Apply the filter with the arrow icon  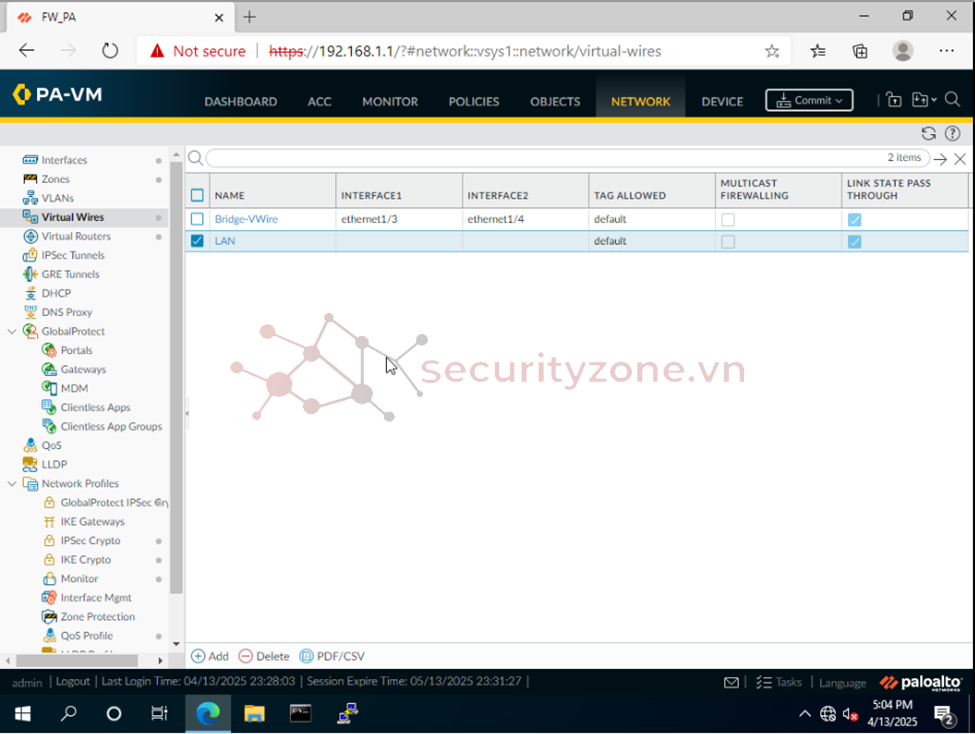click(x=940, y=159)
